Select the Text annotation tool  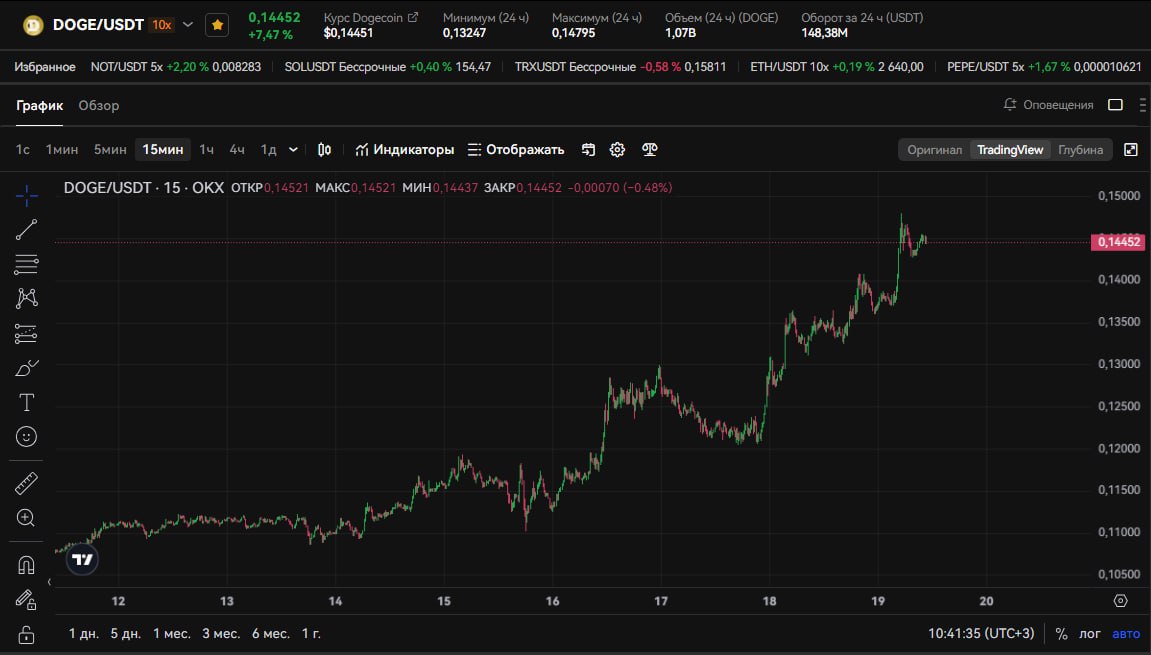pos(26,402)
